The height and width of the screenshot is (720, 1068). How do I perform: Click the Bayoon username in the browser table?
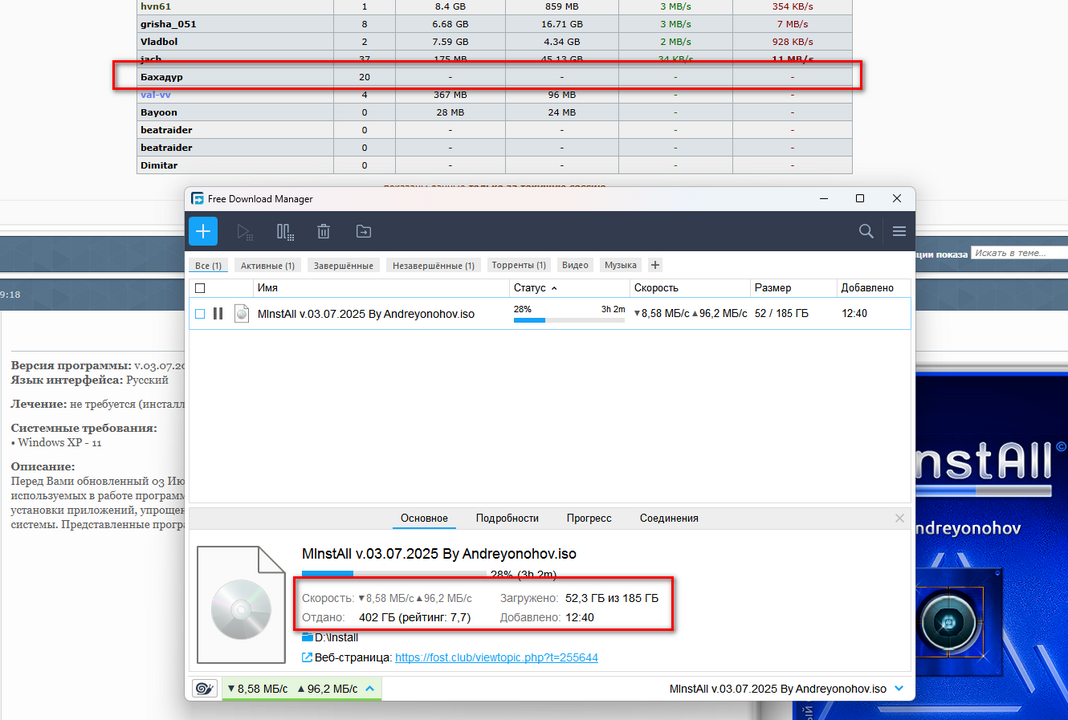tap(159, 112)
